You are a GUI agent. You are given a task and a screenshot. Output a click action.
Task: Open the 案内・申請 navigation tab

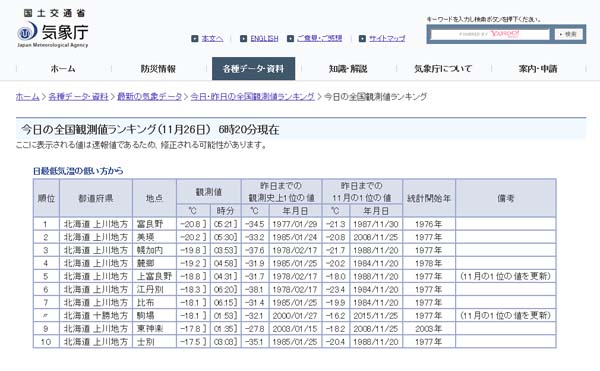[538, 69]
